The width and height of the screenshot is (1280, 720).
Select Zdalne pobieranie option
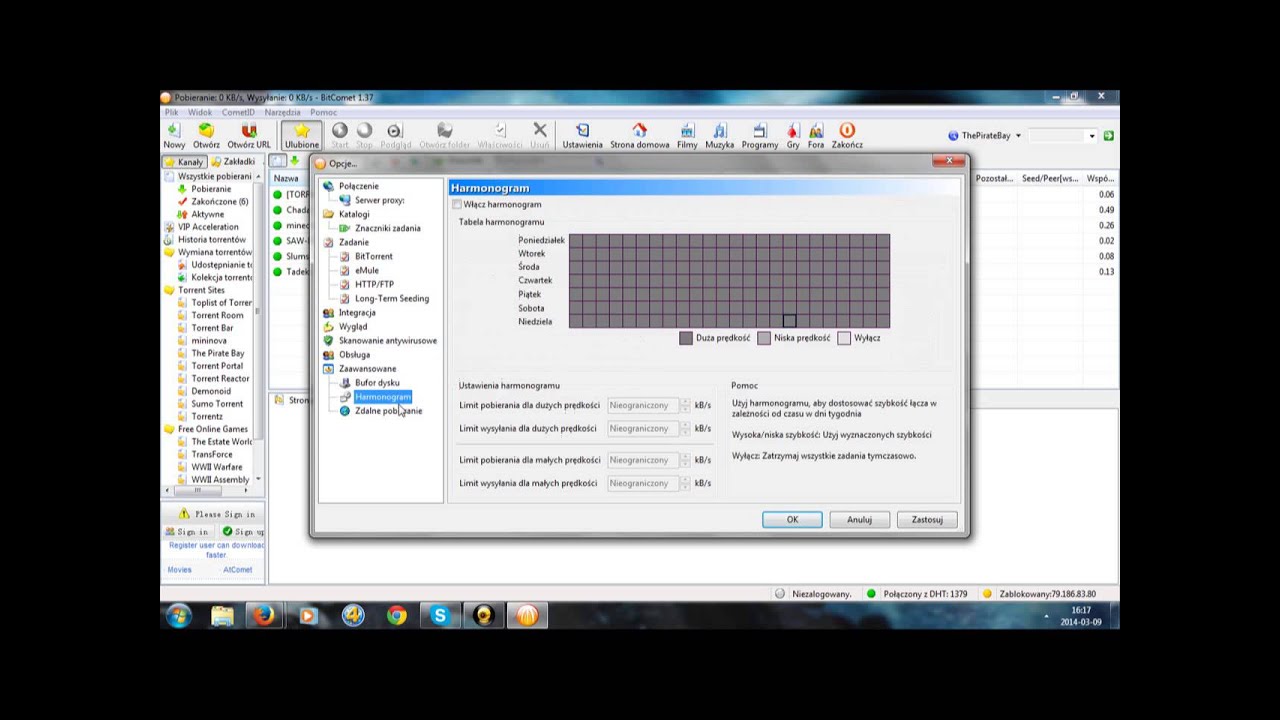pos(388,410)
